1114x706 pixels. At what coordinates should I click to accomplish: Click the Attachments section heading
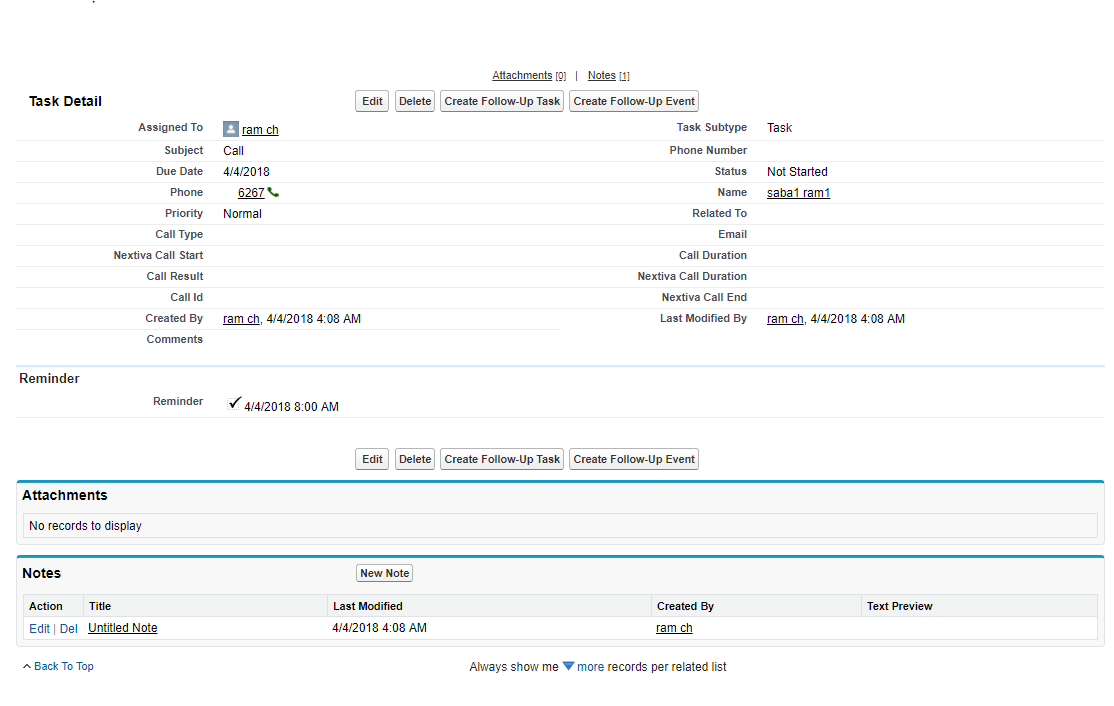coord(65,495)
